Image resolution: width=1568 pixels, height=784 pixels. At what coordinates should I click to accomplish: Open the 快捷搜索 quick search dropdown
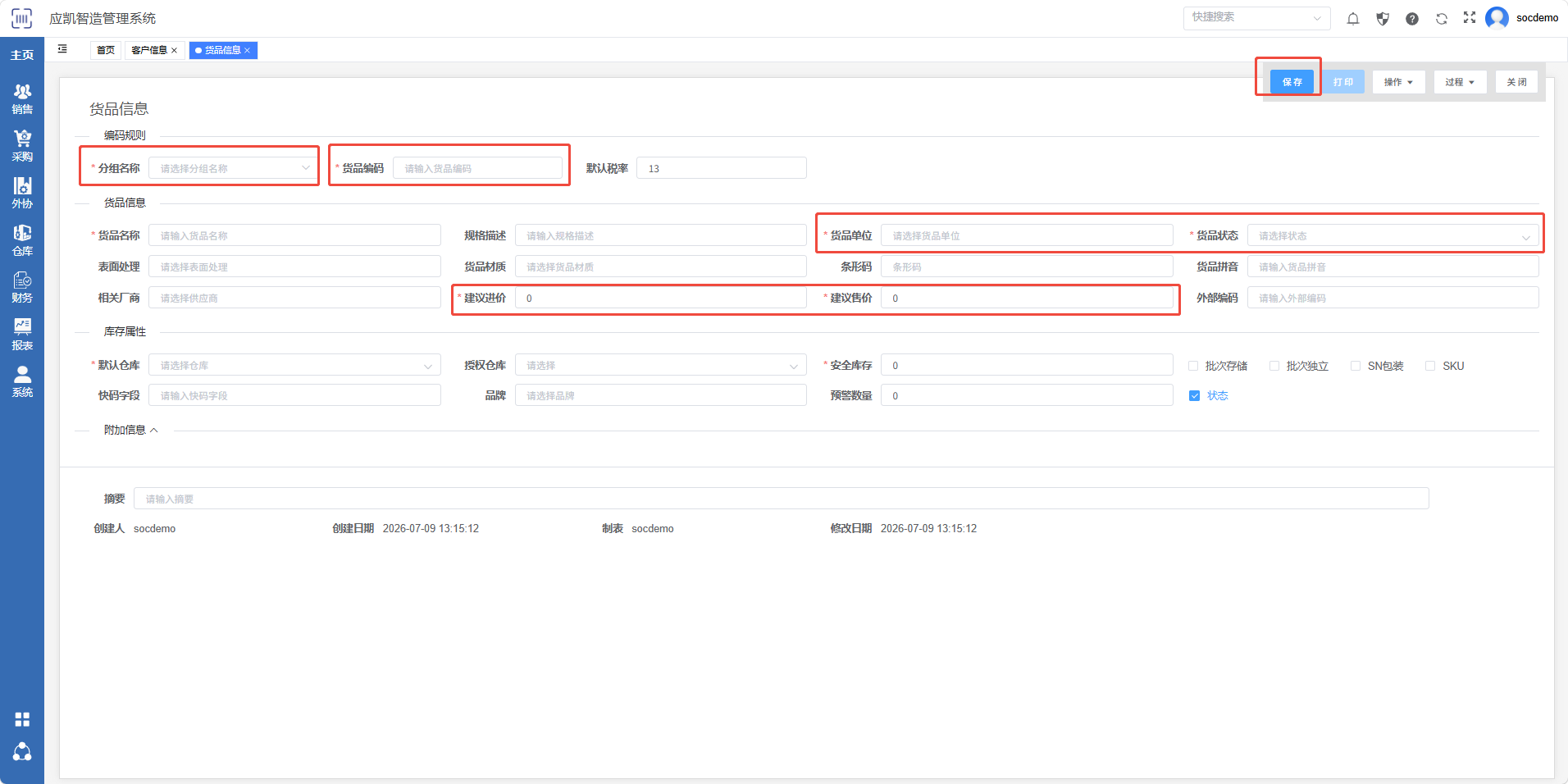(1256, 18)
